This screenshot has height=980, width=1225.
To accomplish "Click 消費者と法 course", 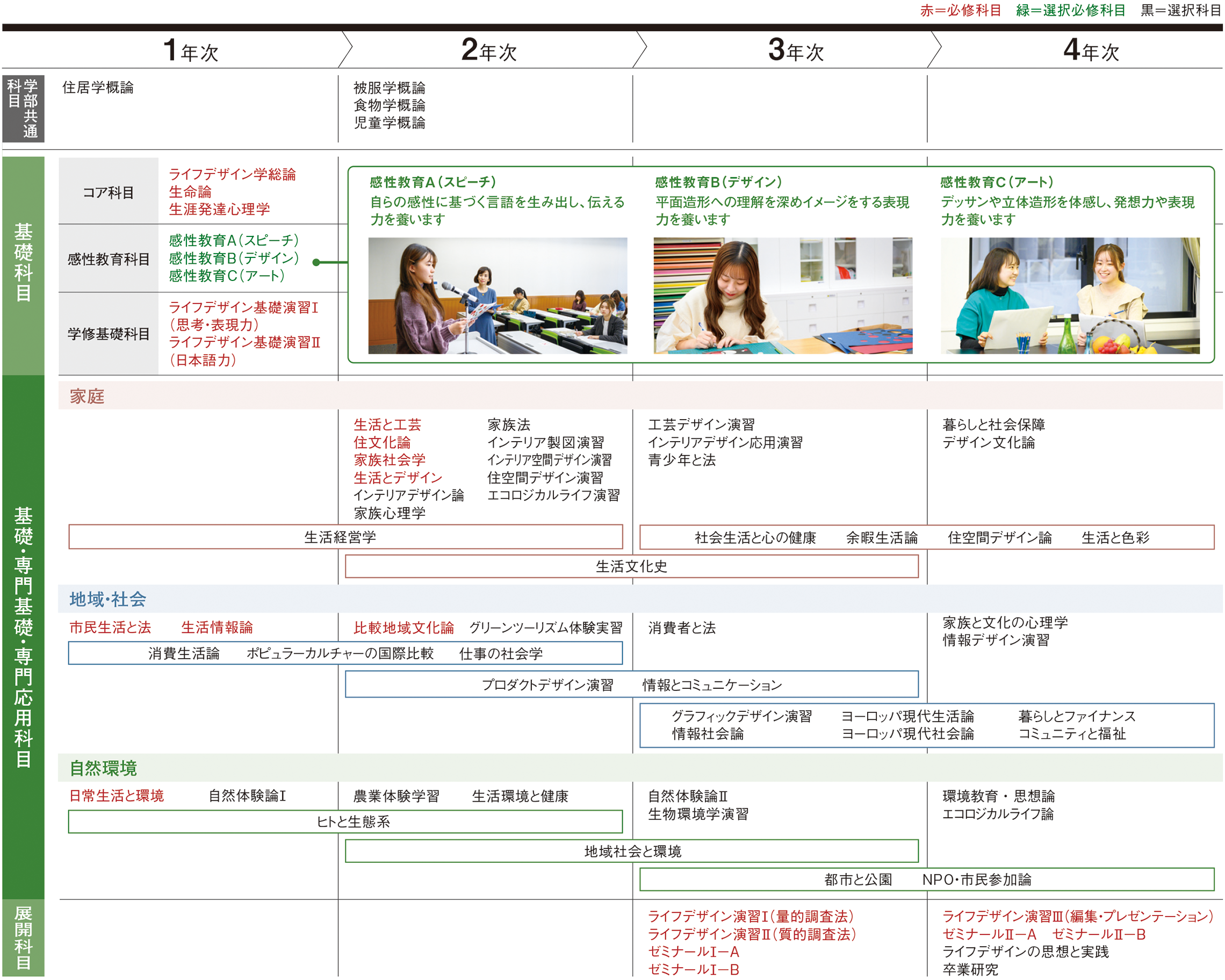I will point(682,627).
